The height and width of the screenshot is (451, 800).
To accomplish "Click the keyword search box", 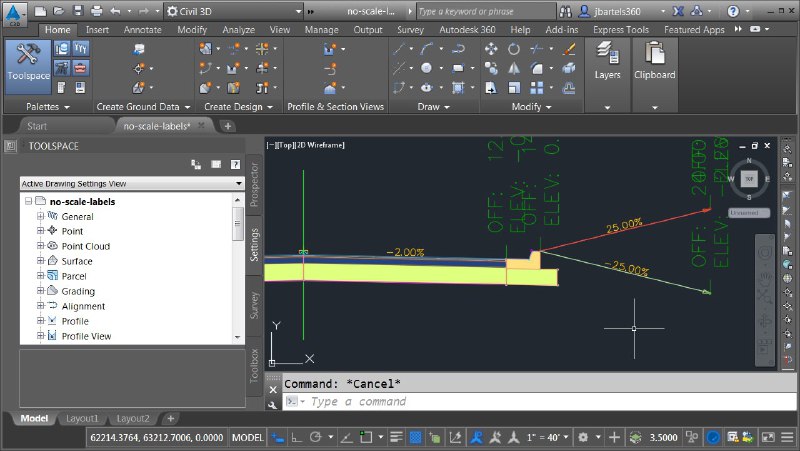I will pyautogui.click(x=486, y=11).
